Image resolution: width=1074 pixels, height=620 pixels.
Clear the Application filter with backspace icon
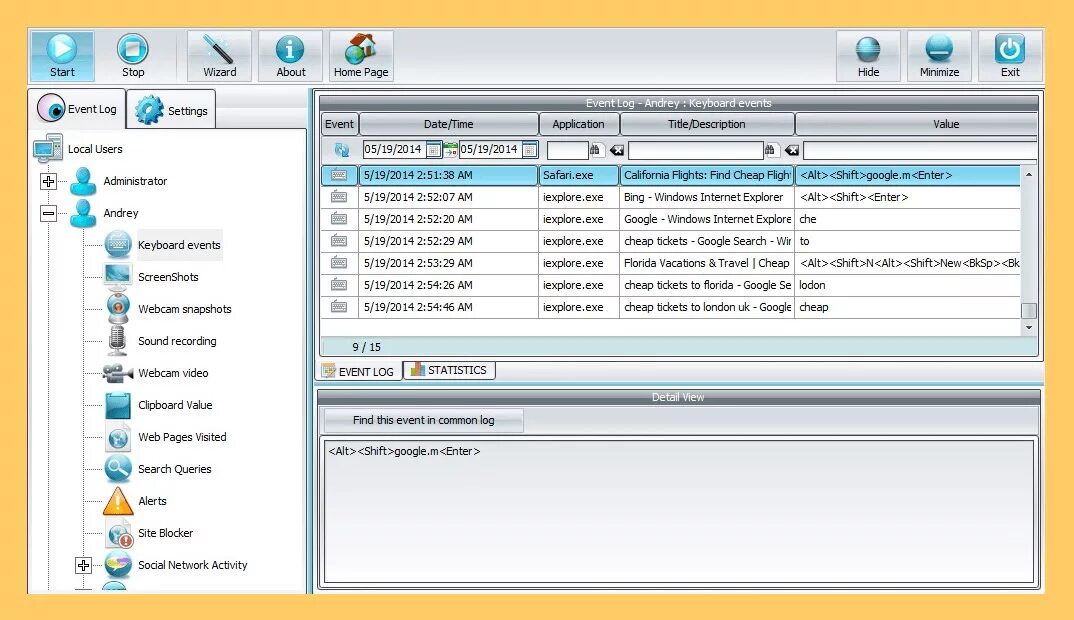[x=616, y=150]
